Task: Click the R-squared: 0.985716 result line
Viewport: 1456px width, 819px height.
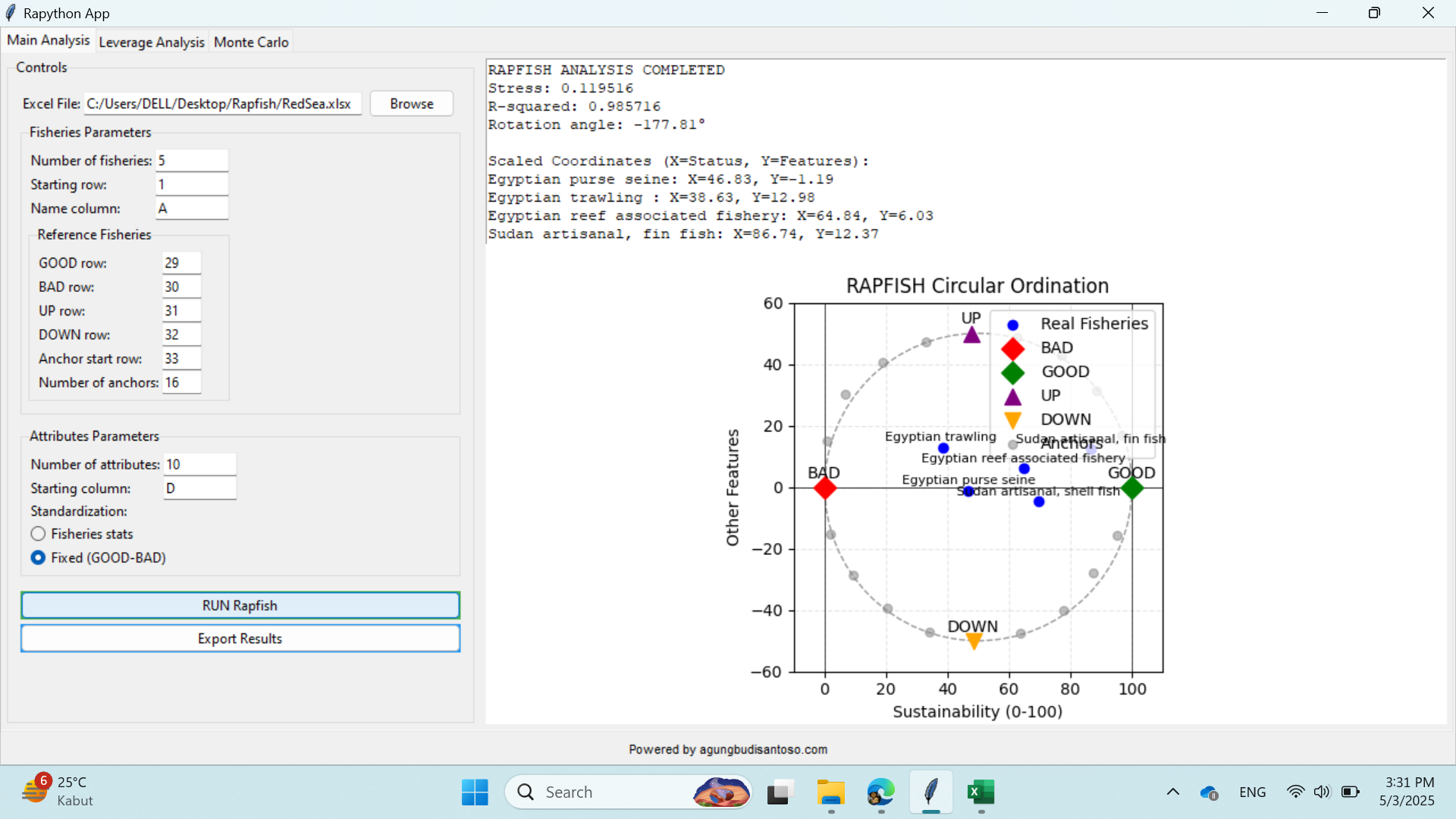Action: click(574, 106)
